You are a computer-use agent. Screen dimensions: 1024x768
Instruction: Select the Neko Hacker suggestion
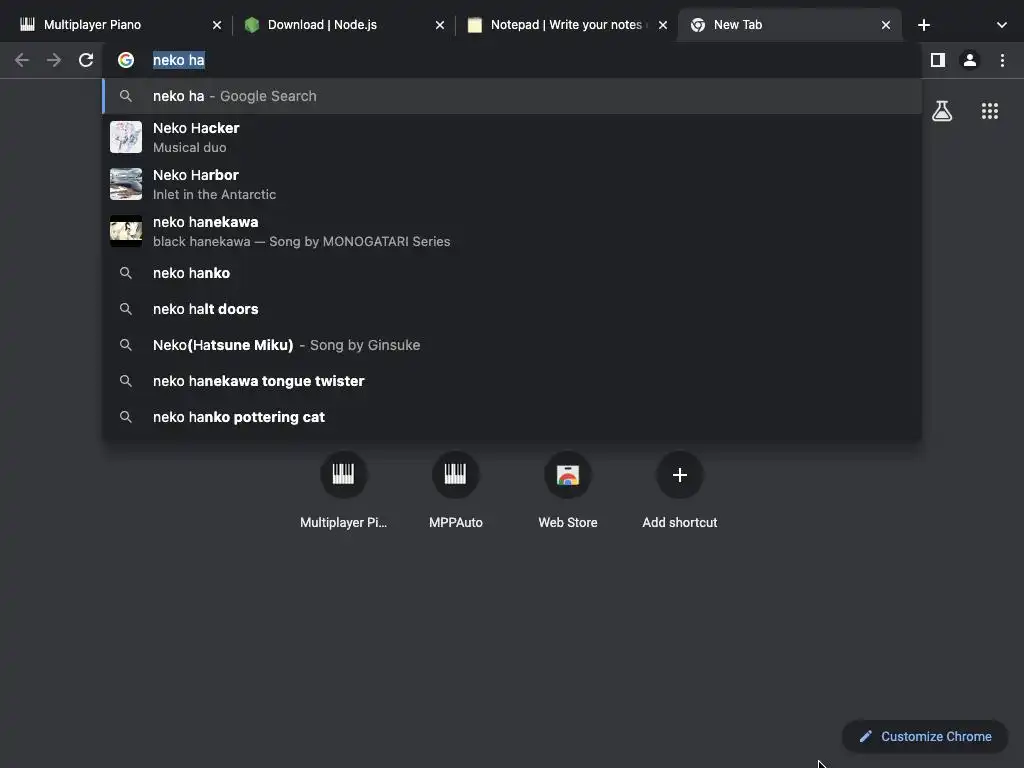coord(512,137)
